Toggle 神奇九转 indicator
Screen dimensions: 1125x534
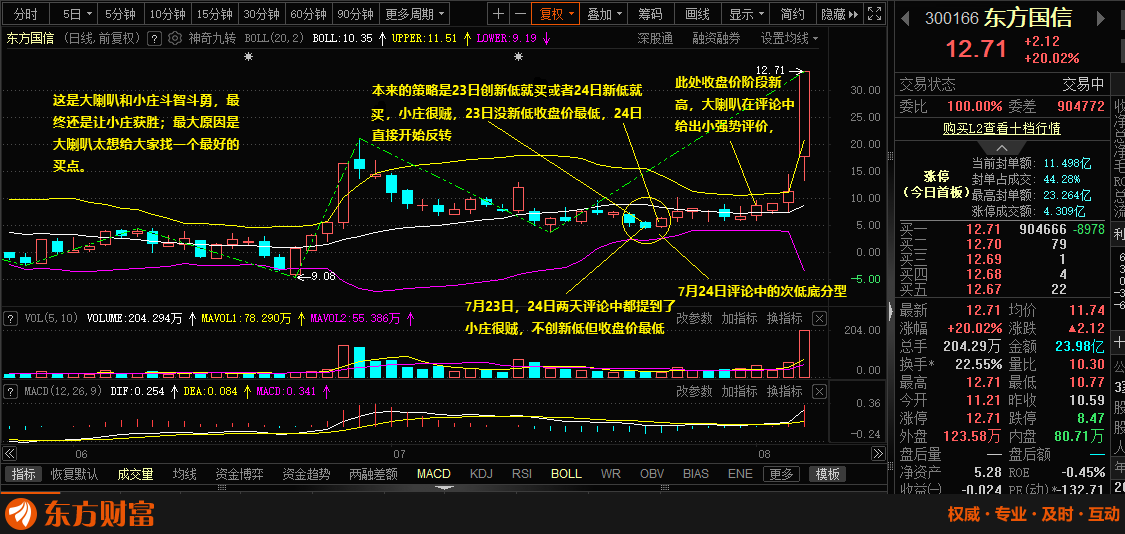click(212, 39)
